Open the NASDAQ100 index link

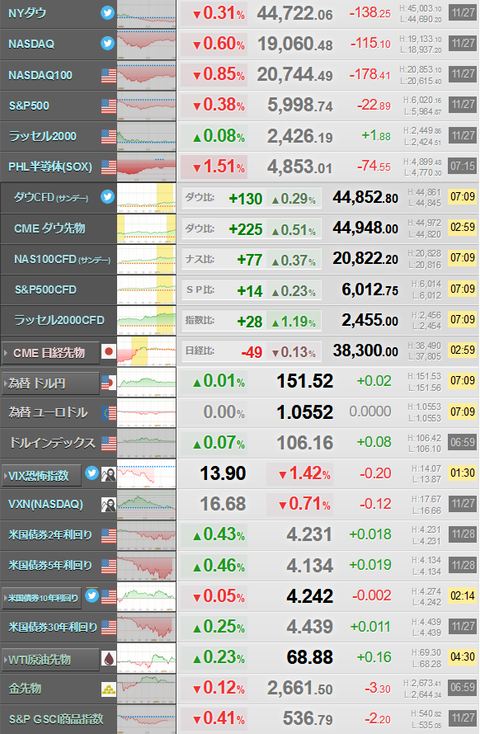pos(40,75)
